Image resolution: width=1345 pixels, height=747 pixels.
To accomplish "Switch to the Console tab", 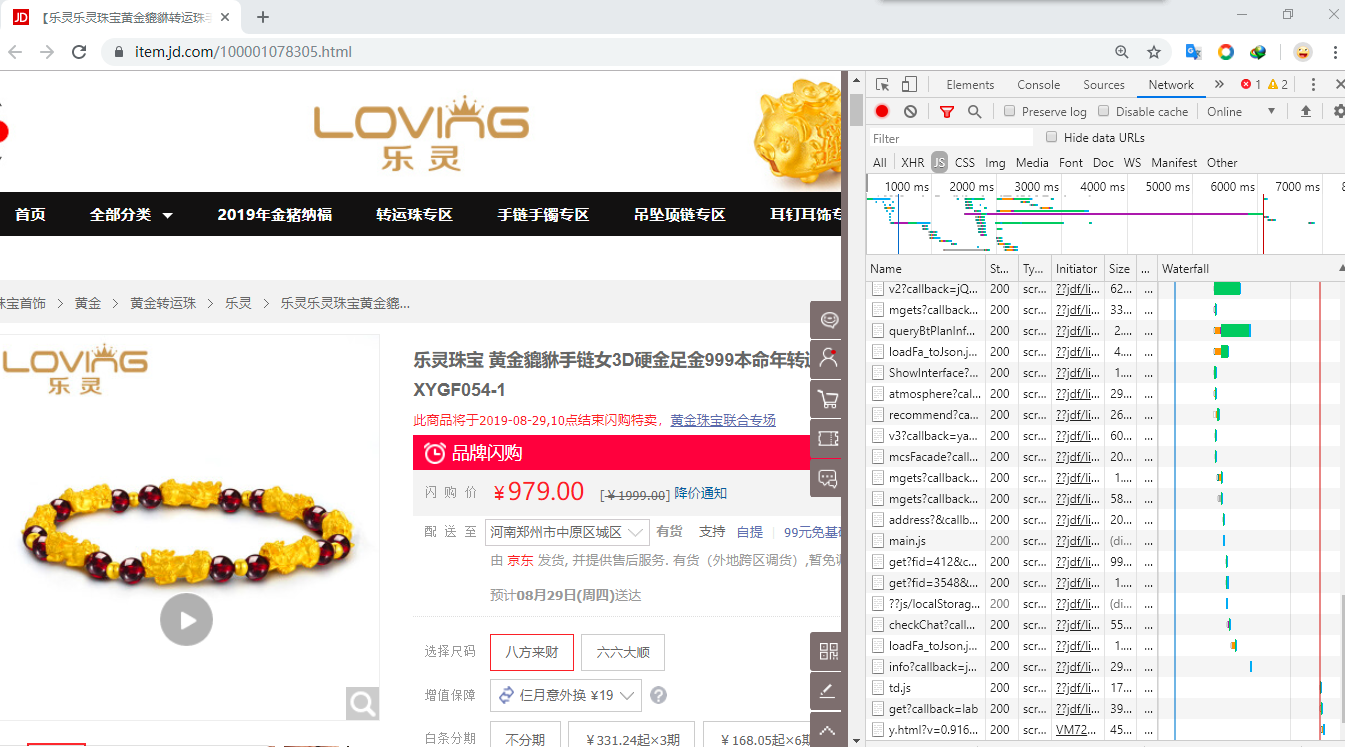I will point(1038,85).
